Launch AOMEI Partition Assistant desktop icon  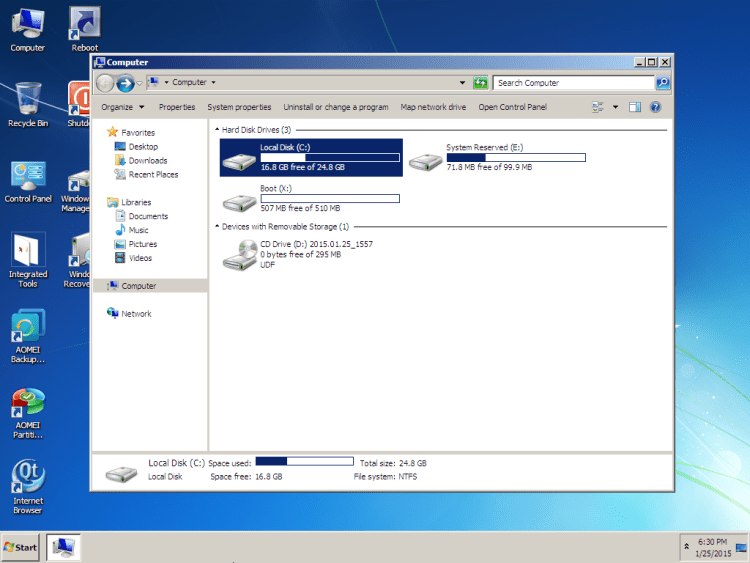tap(28, 413)
